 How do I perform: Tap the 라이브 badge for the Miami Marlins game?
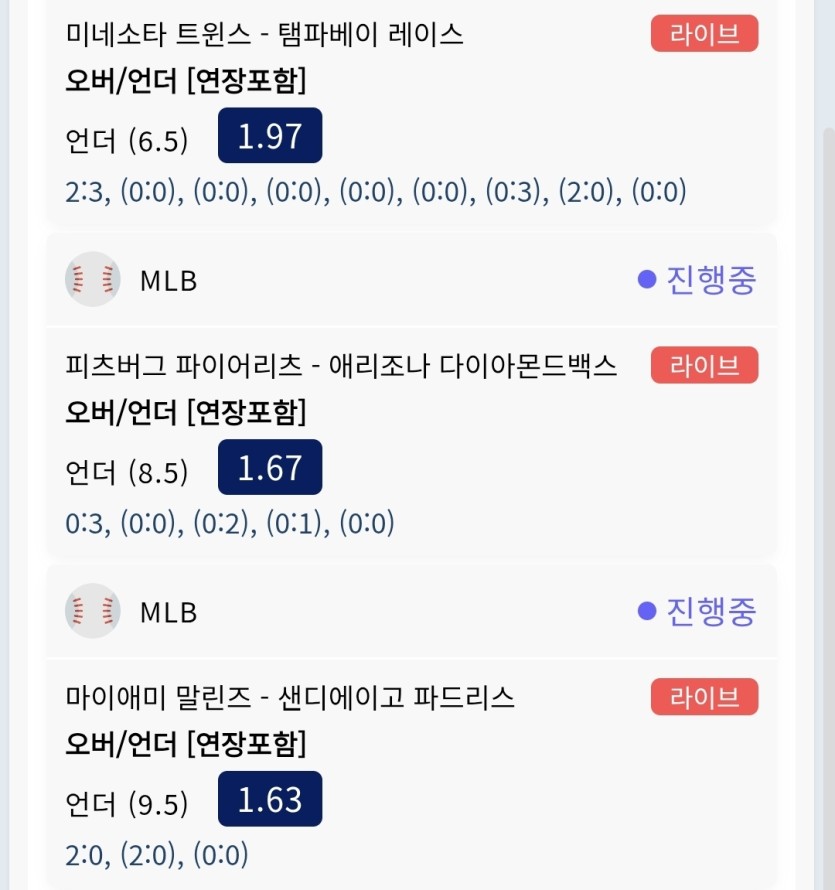(x=704, y=696)
